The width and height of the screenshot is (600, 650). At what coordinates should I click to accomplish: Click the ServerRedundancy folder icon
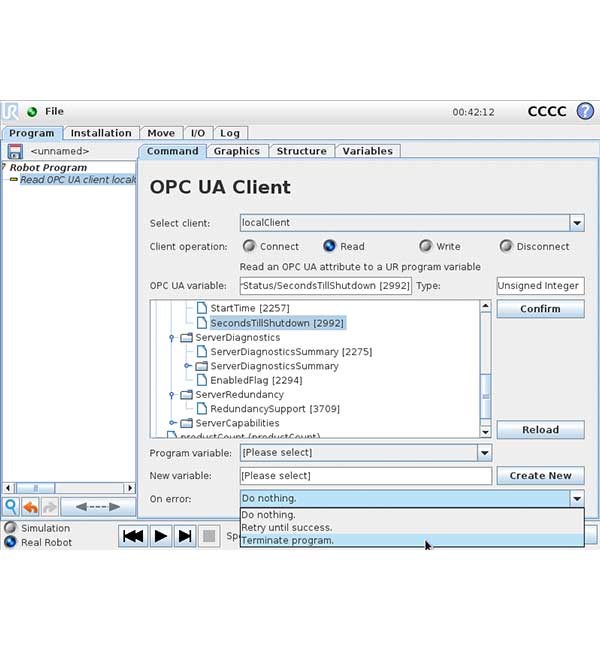(187, 394)
